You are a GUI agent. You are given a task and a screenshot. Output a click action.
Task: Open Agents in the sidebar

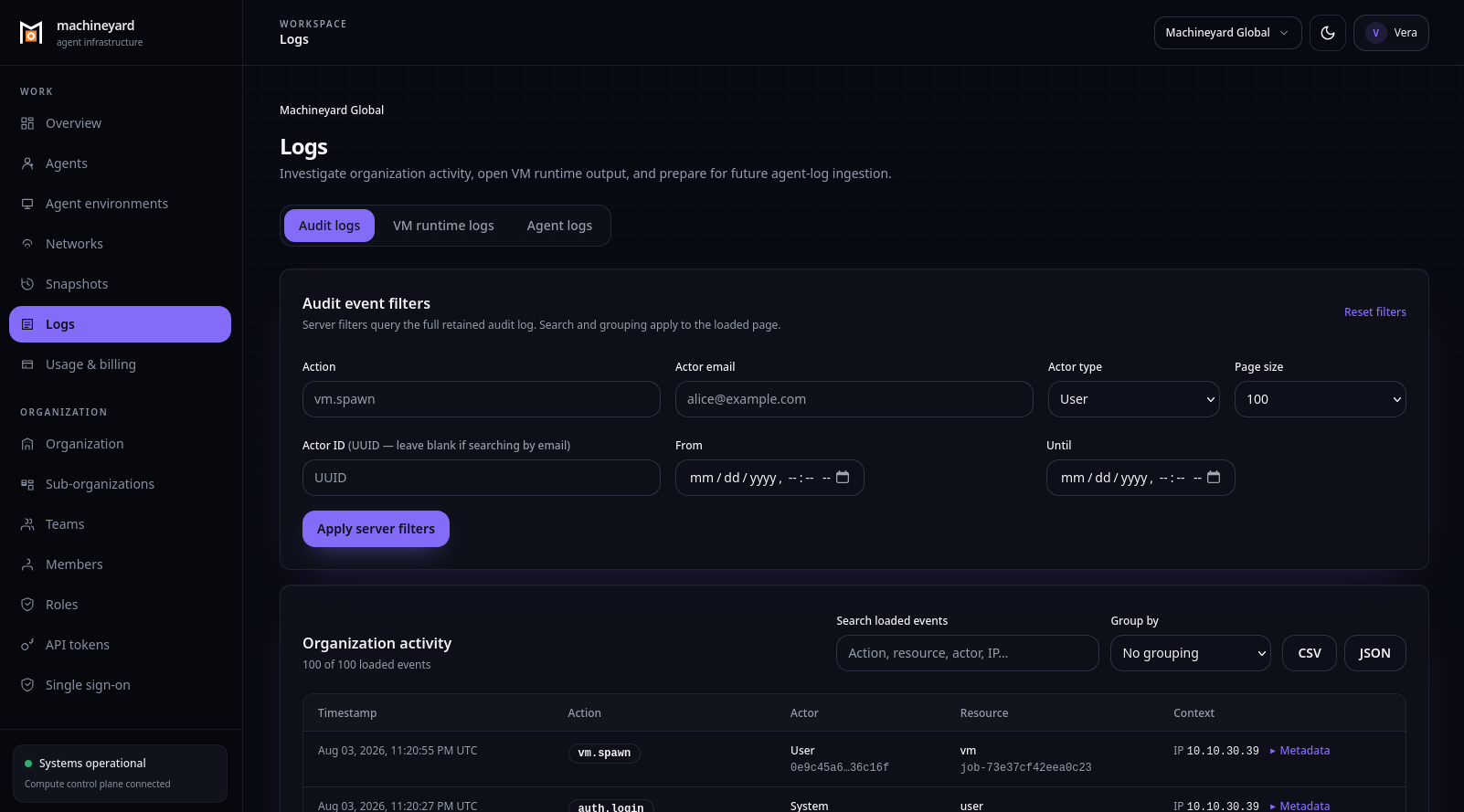[x=120, y=163]
